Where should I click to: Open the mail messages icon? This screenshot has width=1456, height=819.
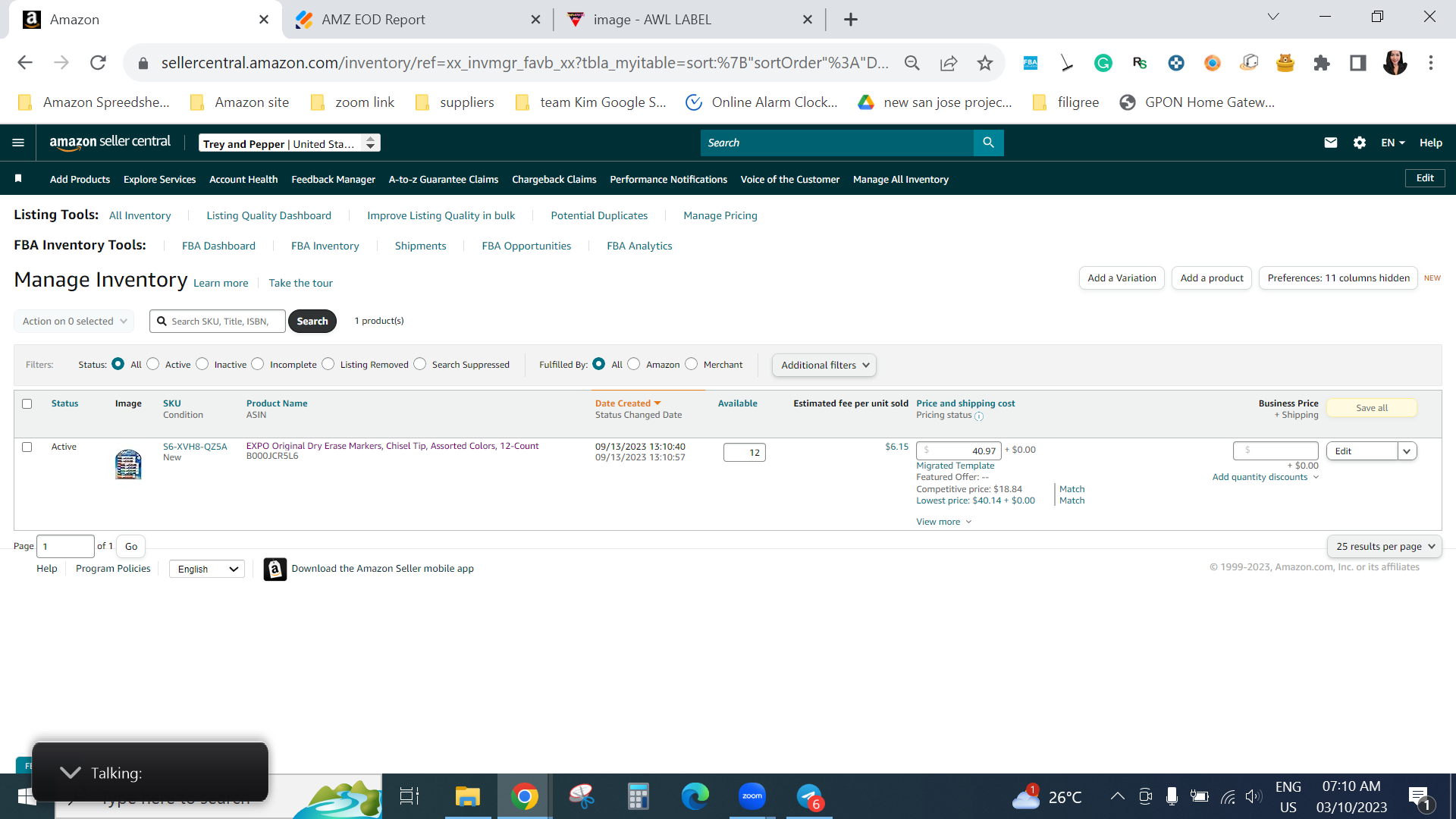click(1330, 143)
